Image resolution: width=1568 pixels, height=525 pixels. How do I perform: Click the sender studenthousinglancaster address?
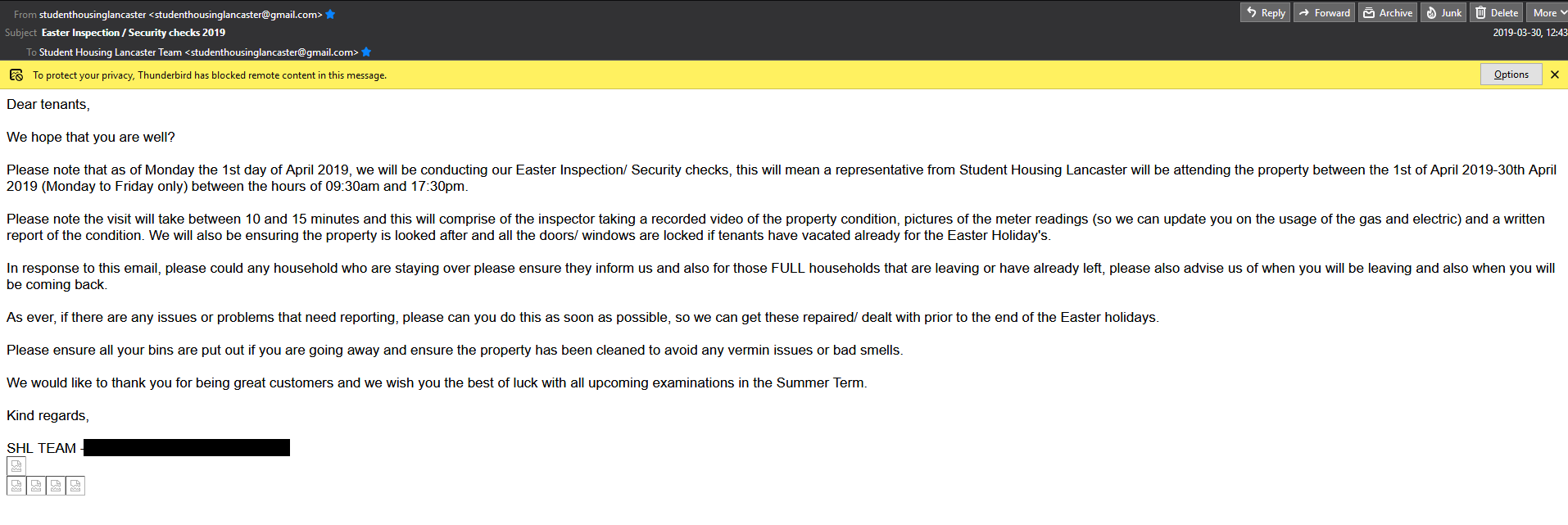[180, 15]
